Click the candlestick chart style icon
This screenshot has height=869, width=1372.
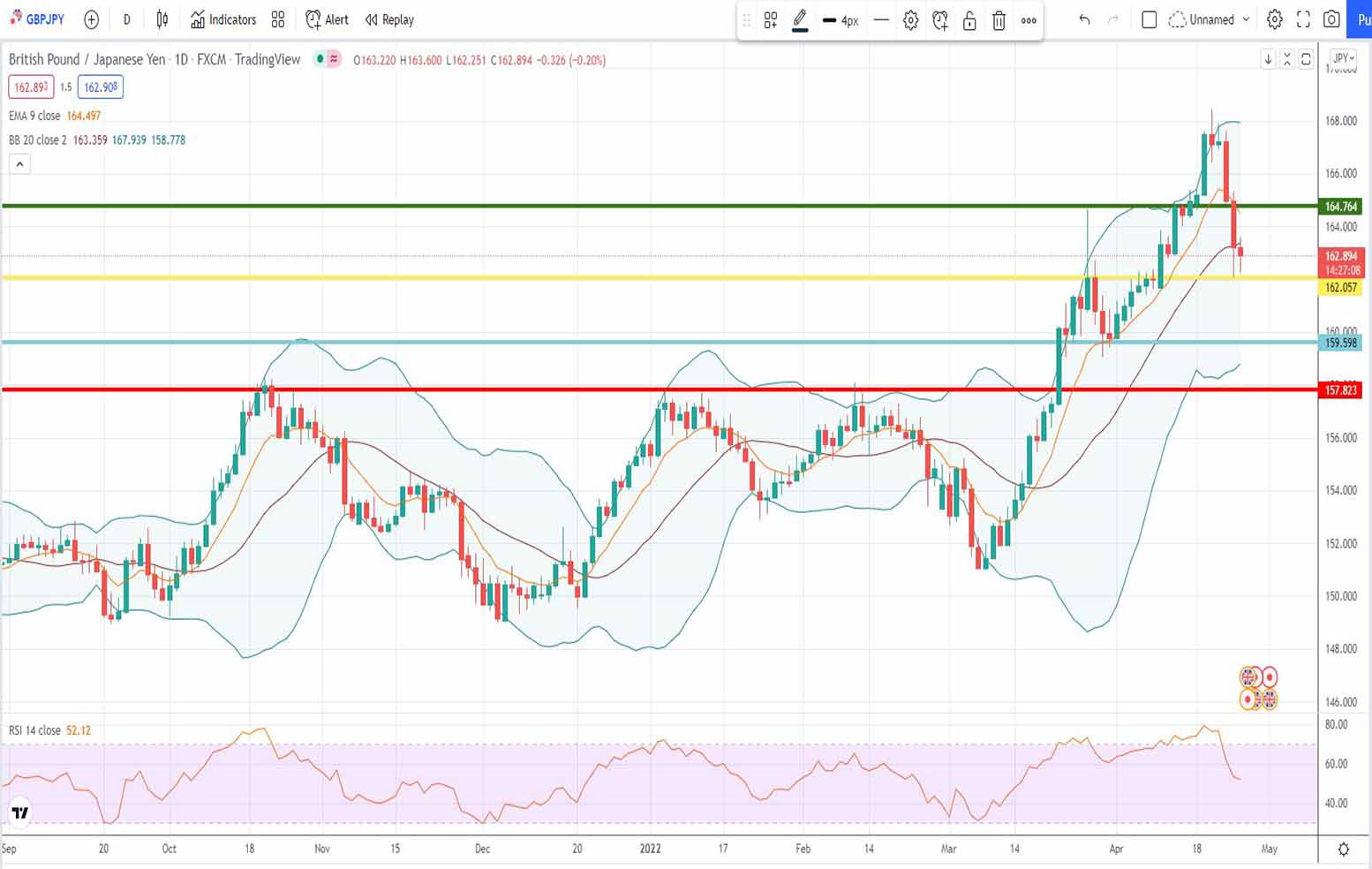tap(162, 19)
